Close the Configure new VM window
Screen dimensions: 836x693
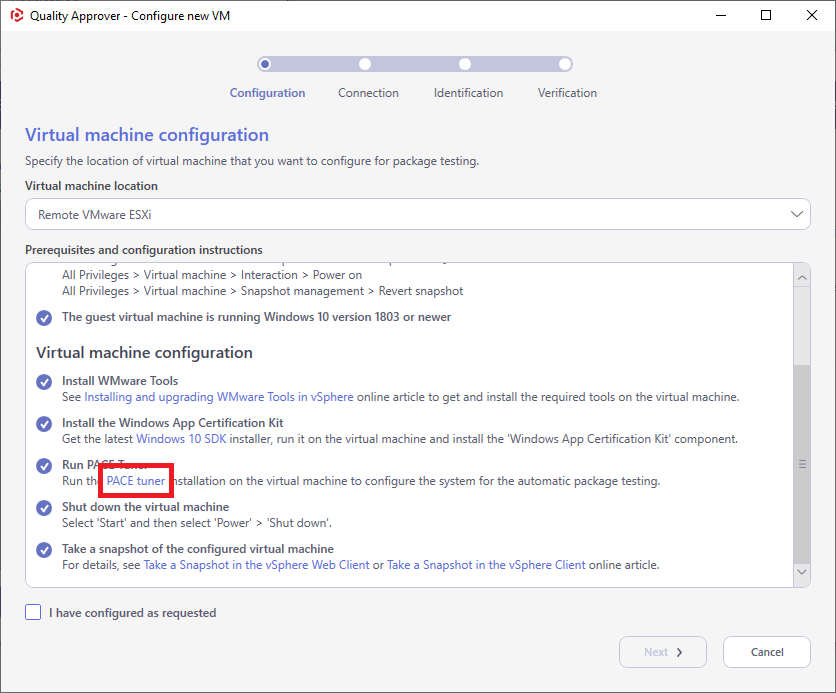pyautogui.click(x=811, y=15)
